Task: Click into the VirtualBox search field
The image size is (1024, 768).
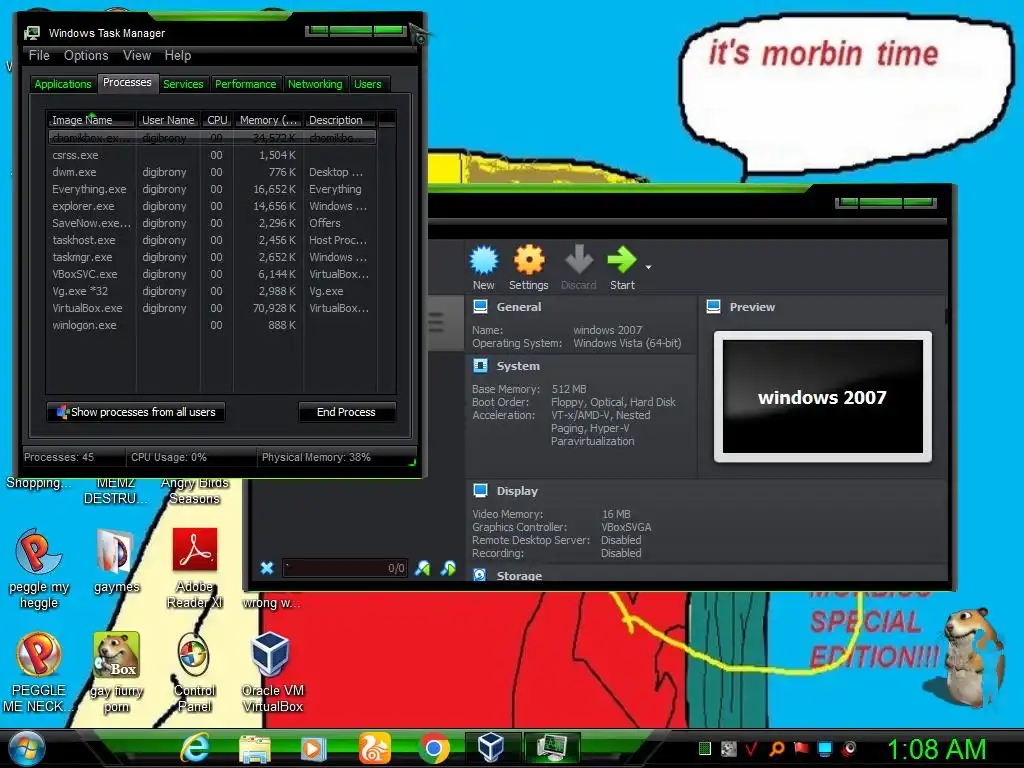Action: (345, 568)
